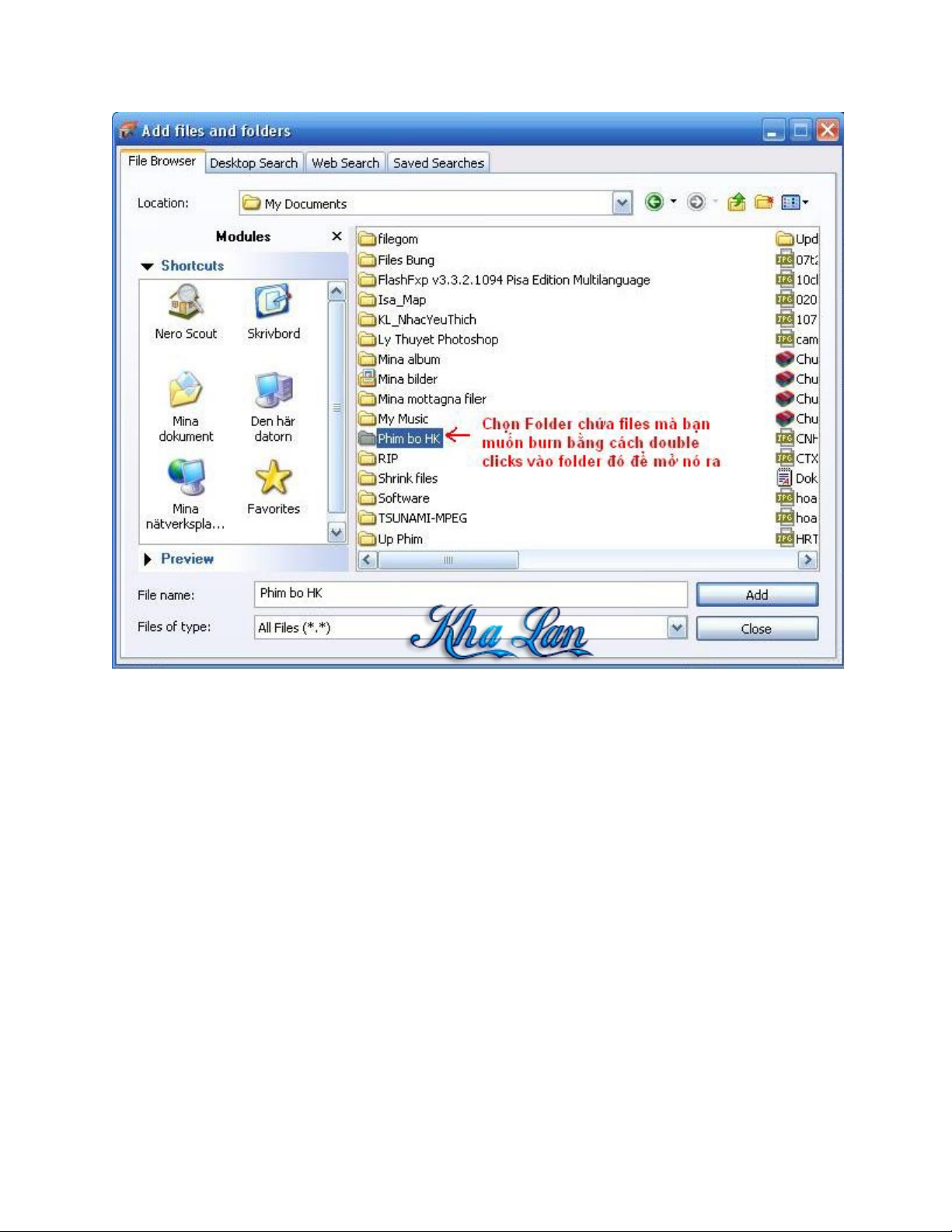952x1232 pixels.
Task: Click the green Back navigation arrow
Action: 654,203
